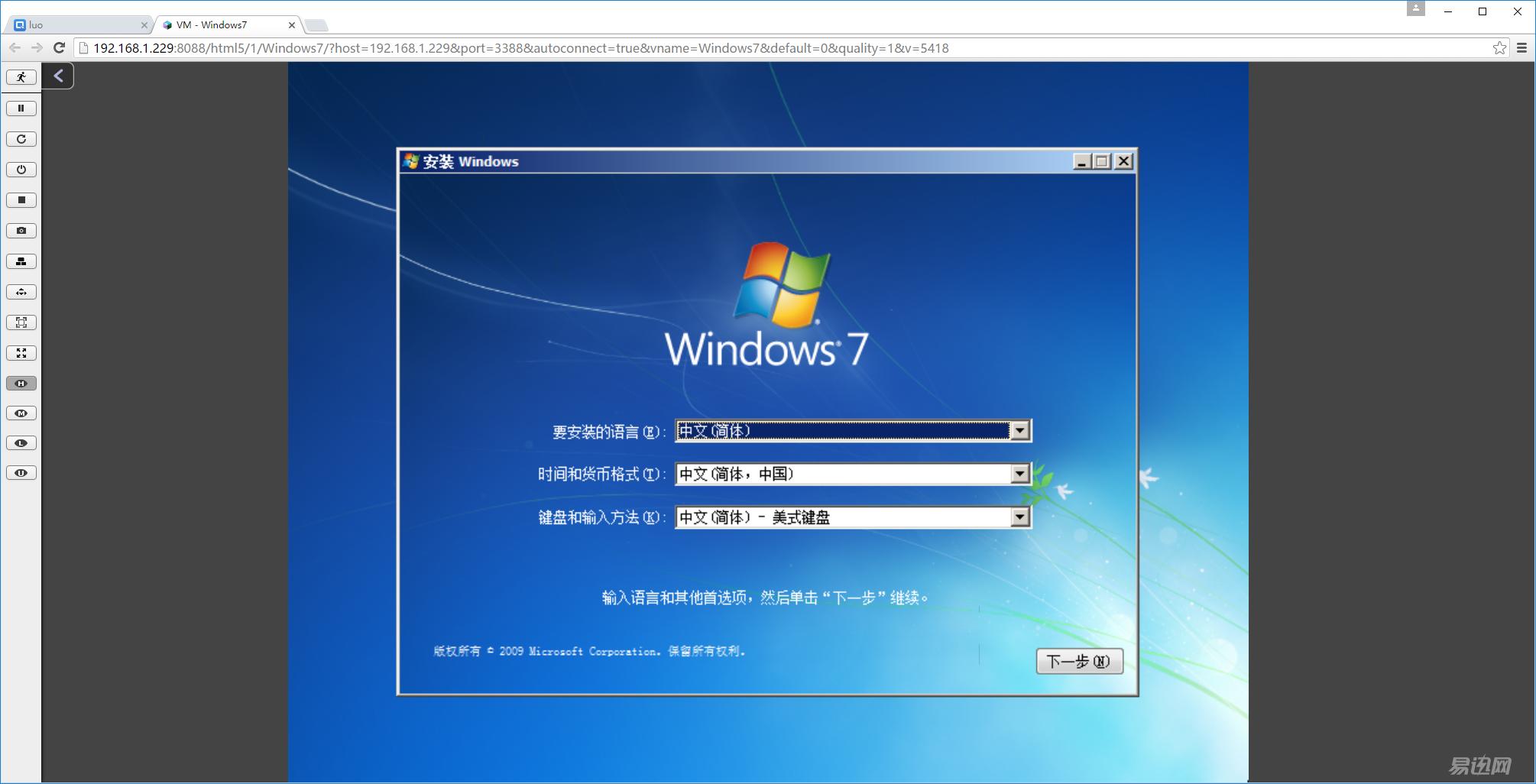Image resolution: width=1536 pixels, height=784 pixels.
Task: Select the L quality toggle
Action: 21,443
